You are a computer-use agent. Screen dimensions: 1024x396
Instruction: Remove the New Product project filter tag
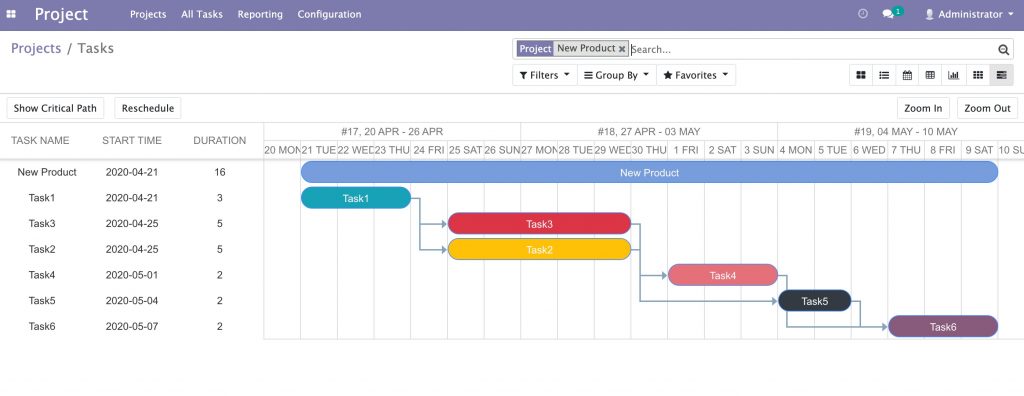622,49
